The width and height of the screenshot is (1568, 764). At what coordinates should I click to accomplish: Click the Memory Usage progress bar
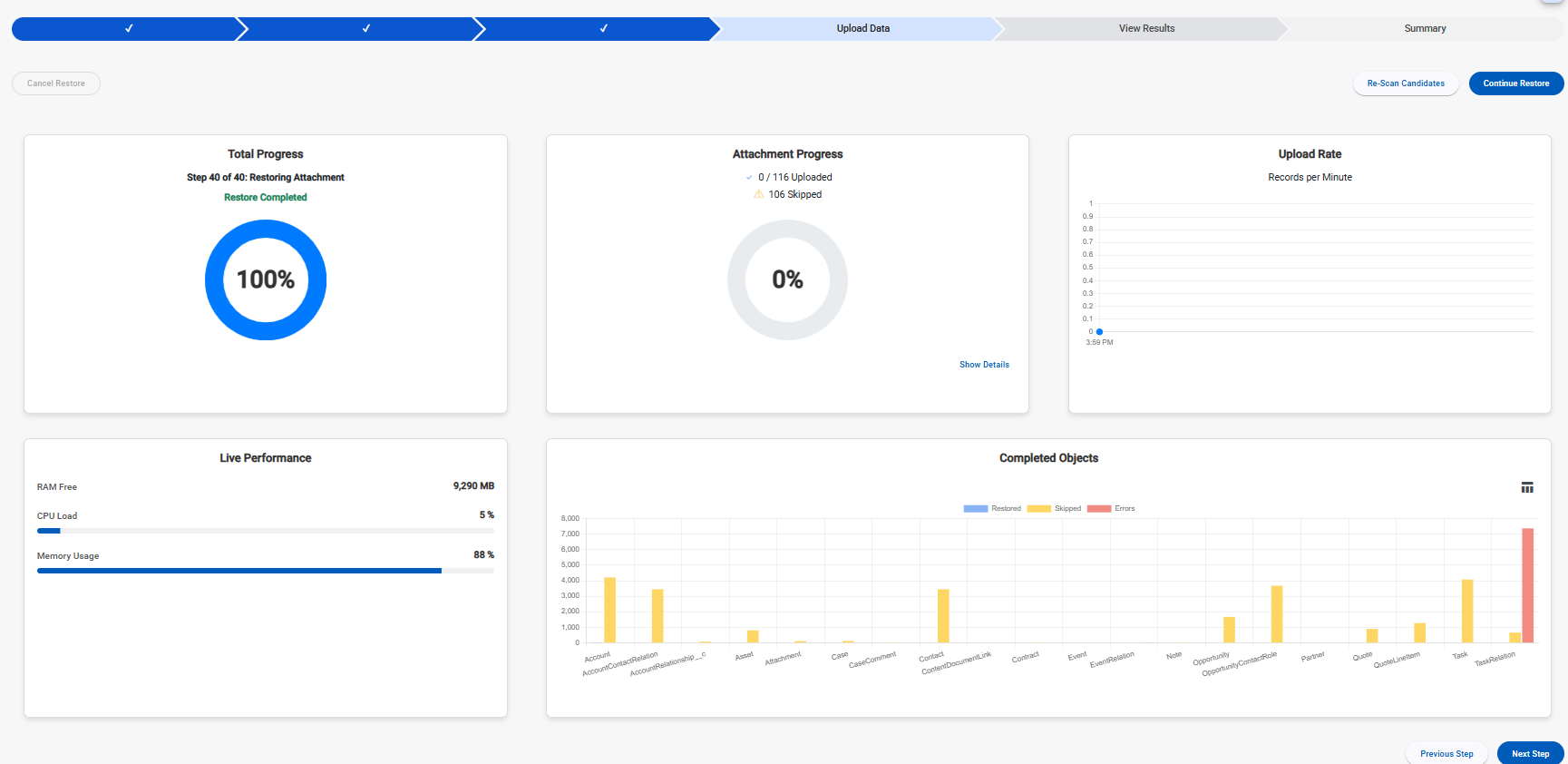click(x=265, y=571)
